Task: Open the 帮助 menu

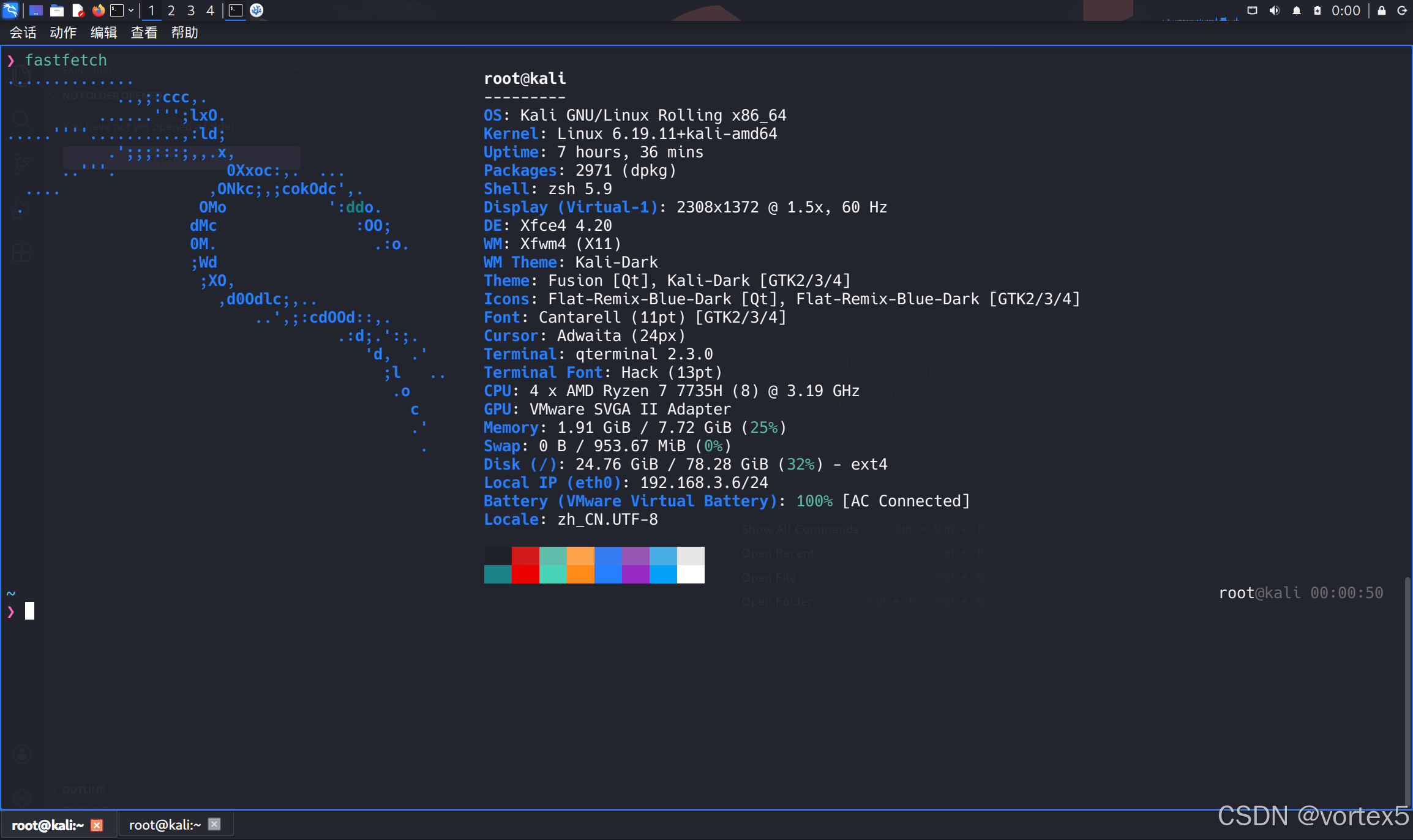Action: pyautogui.click(x=184, y=32)
